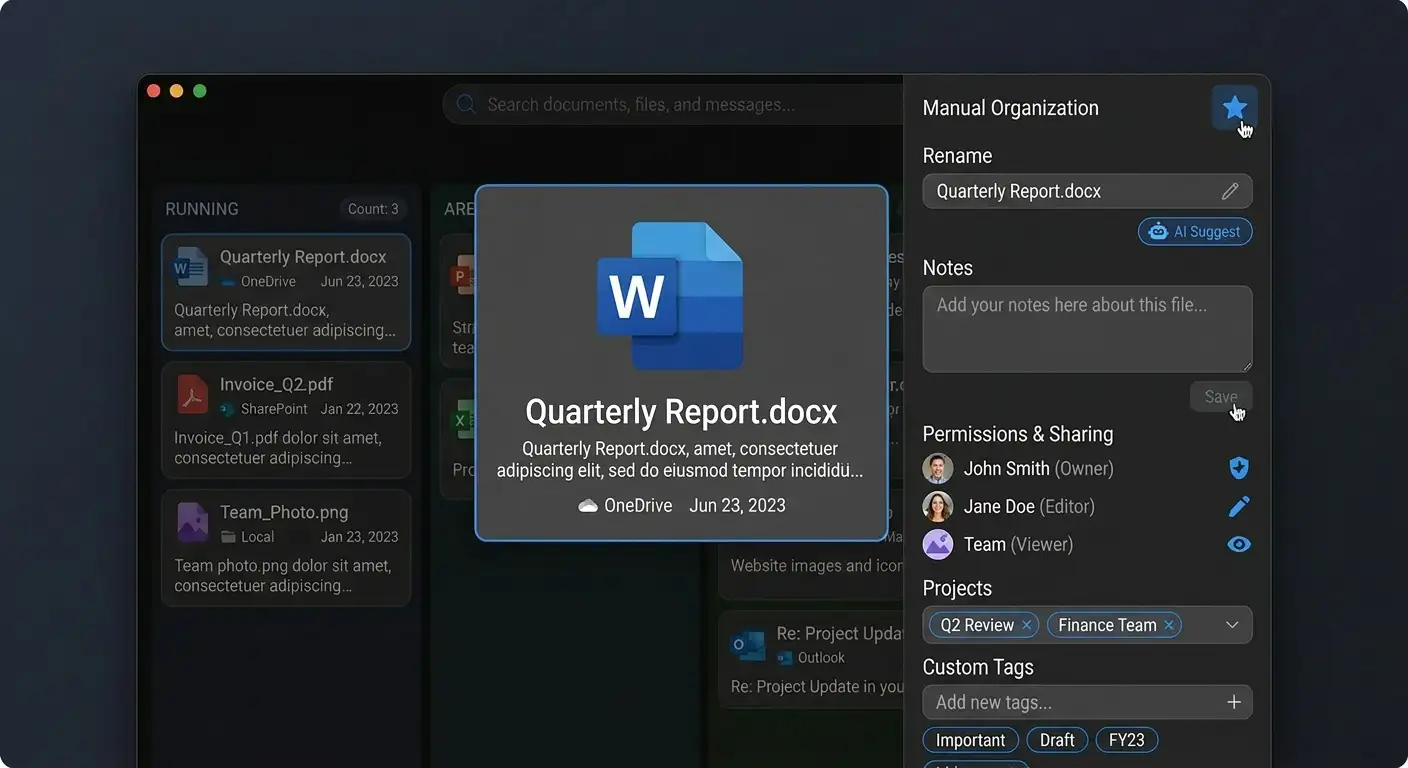Click Jane Doe's profile photo
The width and height of the screenshot is (1408, 768).
[x=938, y=506]
